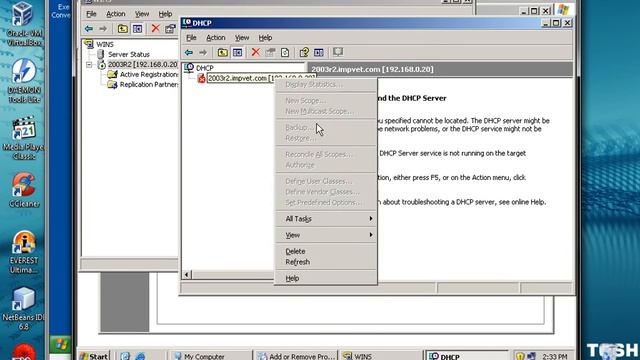Open DAEMON Tools Lite desktop icon
The image size is (640, 360).
tap(24, 81)
